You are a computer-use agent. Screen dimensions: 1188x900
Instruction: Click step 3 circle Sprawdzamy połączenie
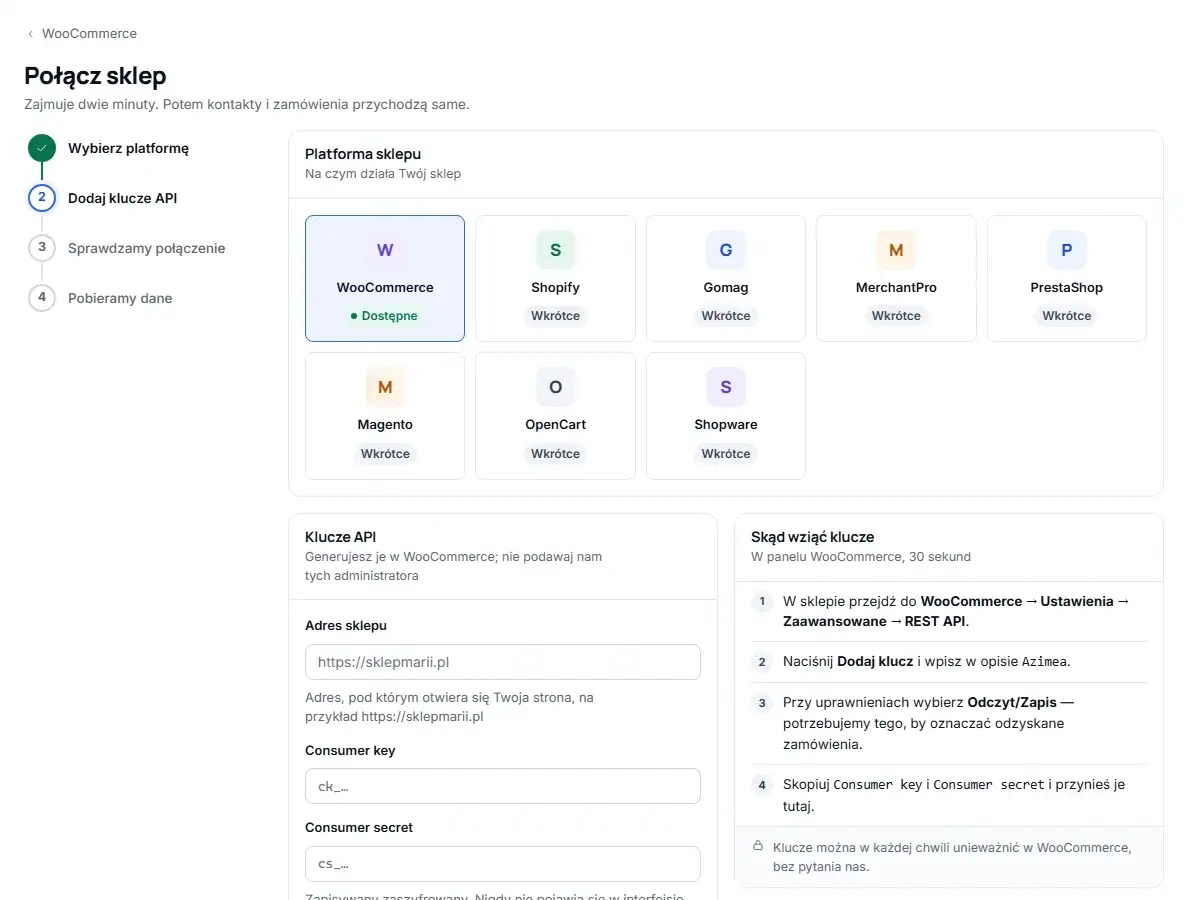point(42,248)
